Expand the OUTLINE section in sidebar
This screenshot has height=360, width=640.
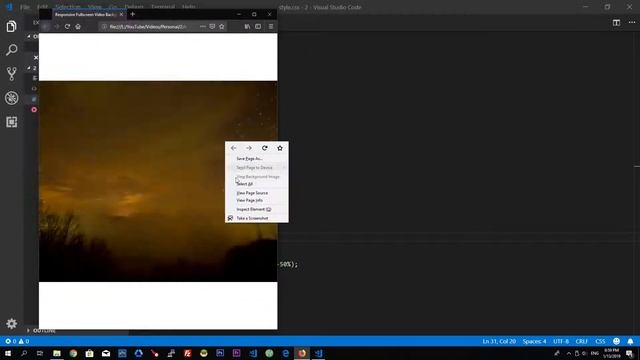point(44,330)
